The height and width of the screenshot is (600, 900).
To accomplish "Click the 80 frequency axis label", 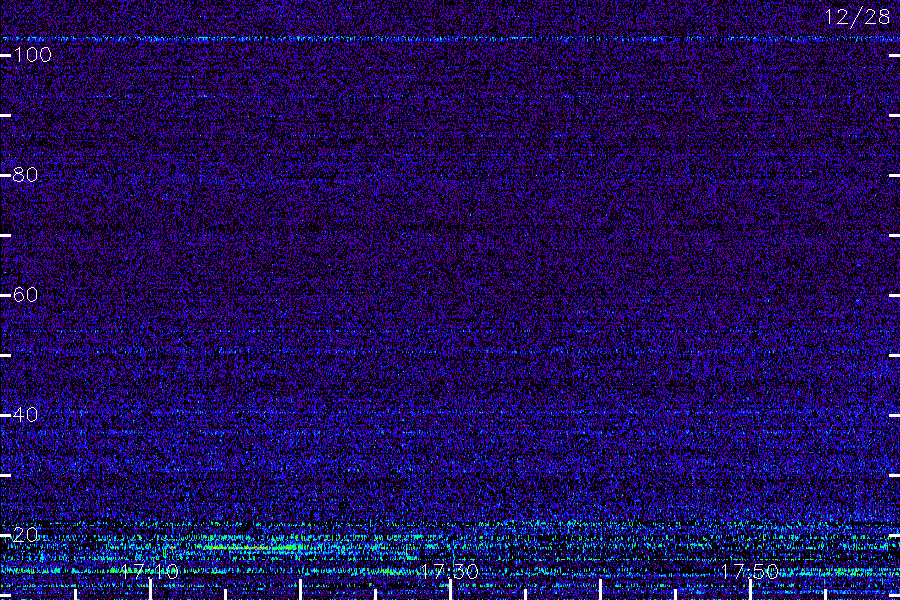I will point(26,175).
